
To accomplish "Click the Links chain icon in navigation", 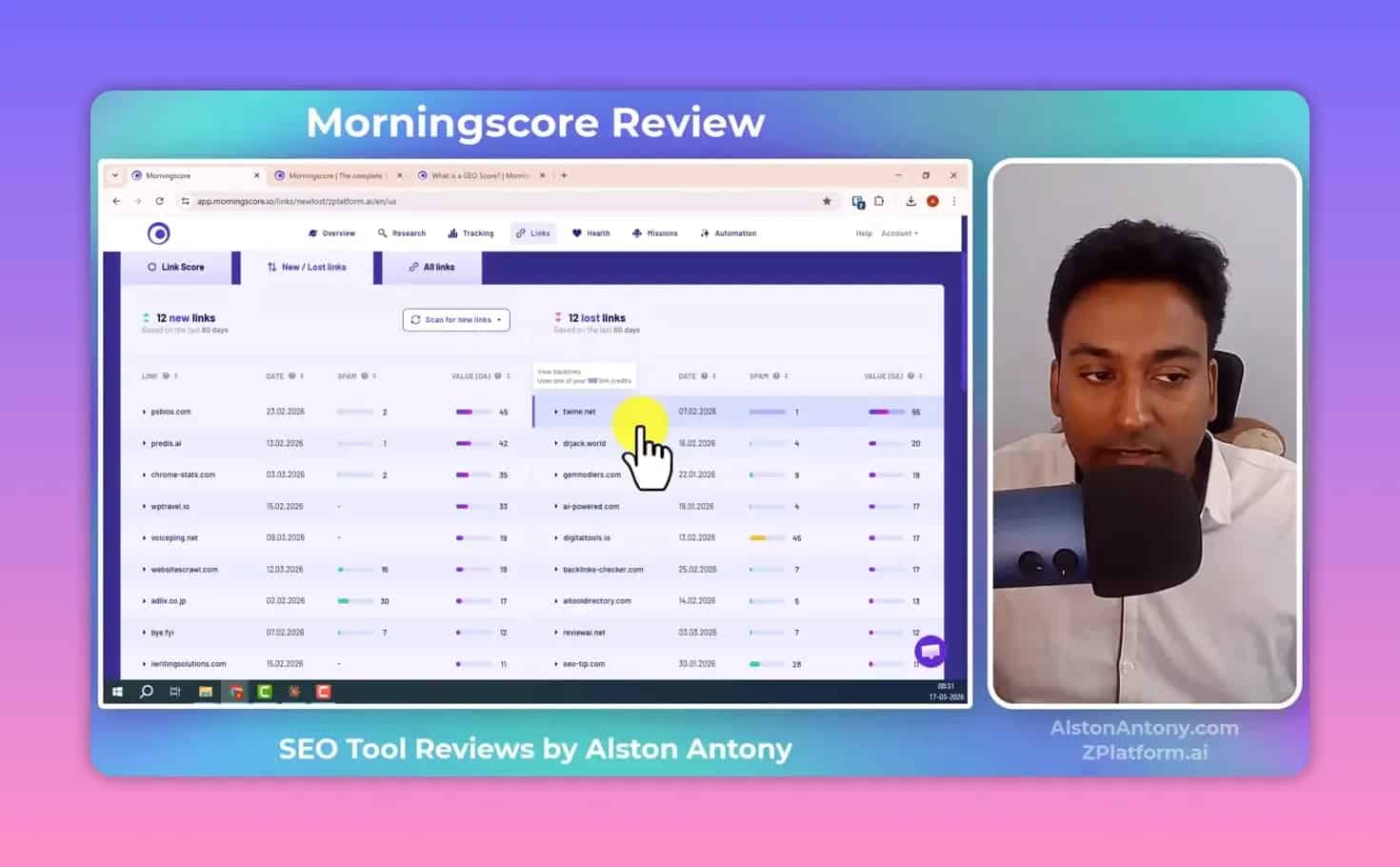I will [519, 232].
